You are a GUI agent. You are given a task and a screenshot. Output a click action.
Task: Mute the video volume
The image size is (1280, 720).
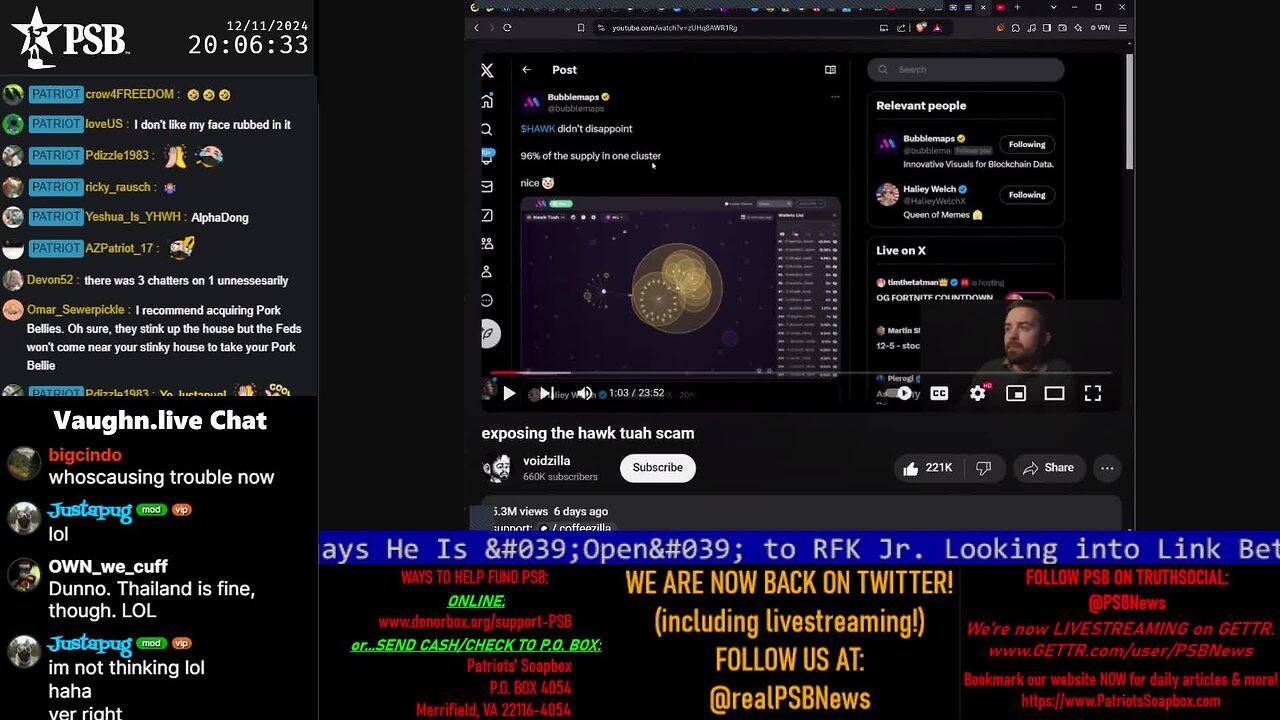[x=585, y=394]
